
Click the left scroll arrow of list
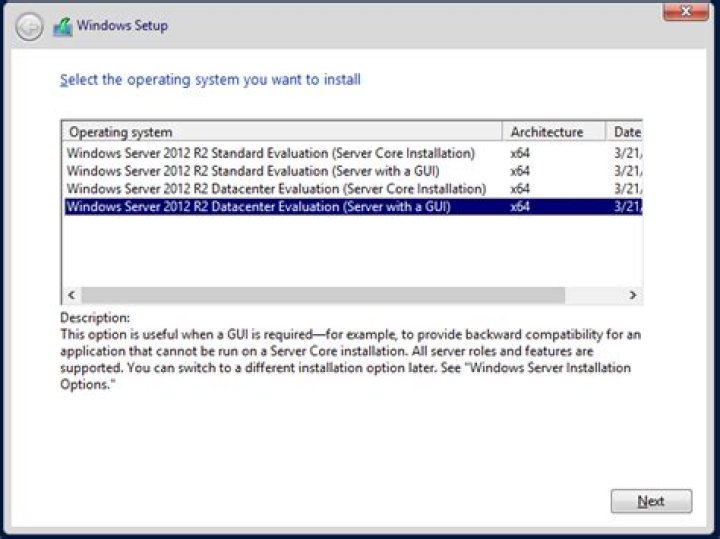pos(72,295)
